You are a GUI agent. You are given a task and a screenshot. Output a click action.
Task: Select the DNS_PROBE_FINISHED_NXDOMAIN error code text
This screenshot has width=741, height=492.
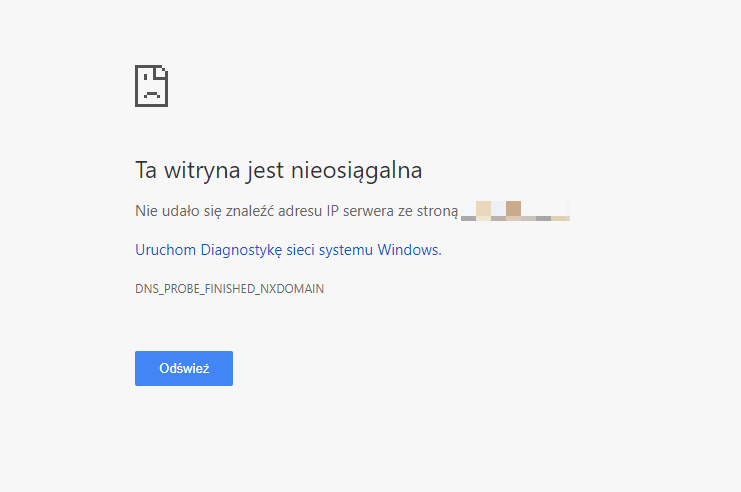230,289
